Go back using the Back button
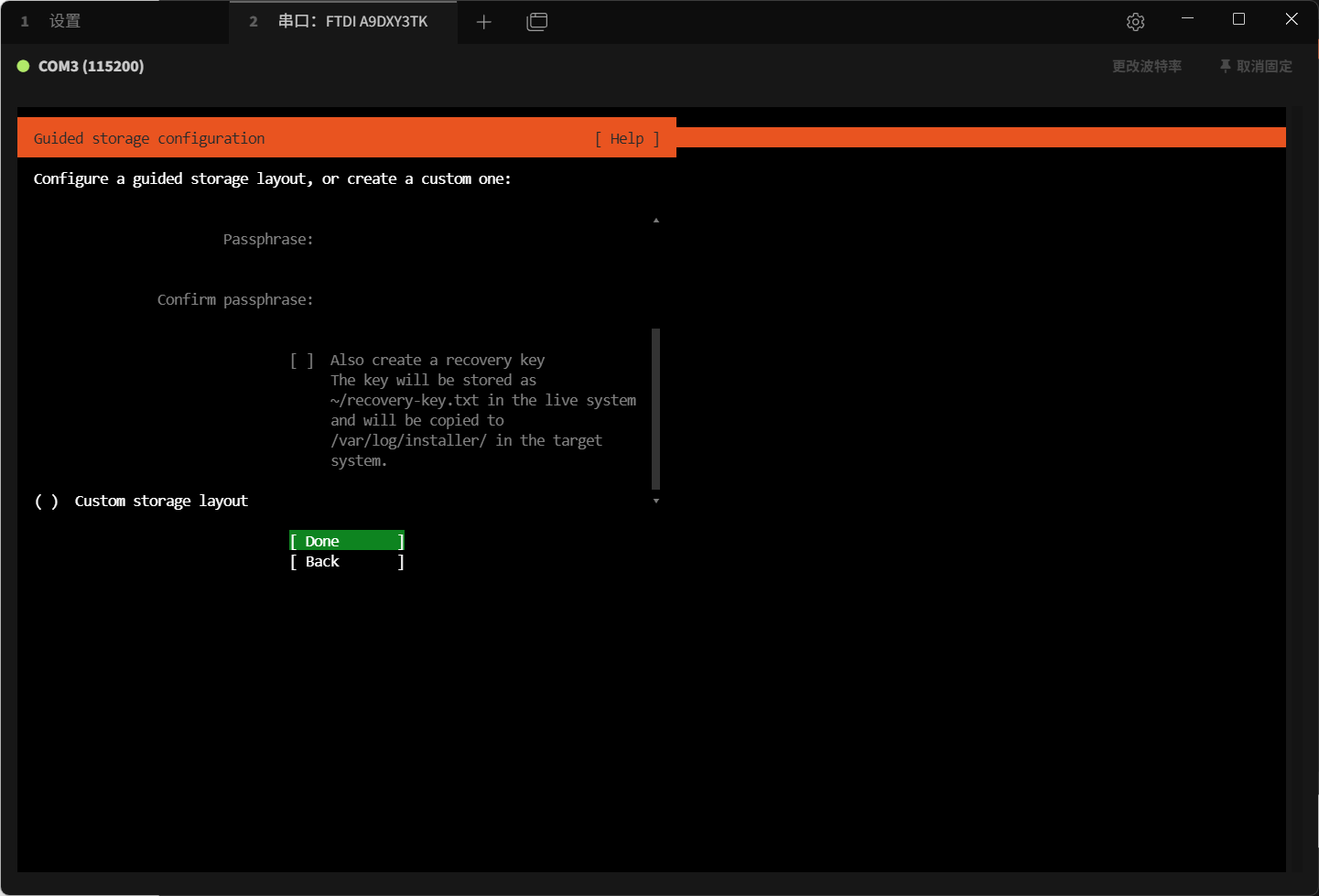The width and height of the screenshot is (1319, 896). pos(346,562)
